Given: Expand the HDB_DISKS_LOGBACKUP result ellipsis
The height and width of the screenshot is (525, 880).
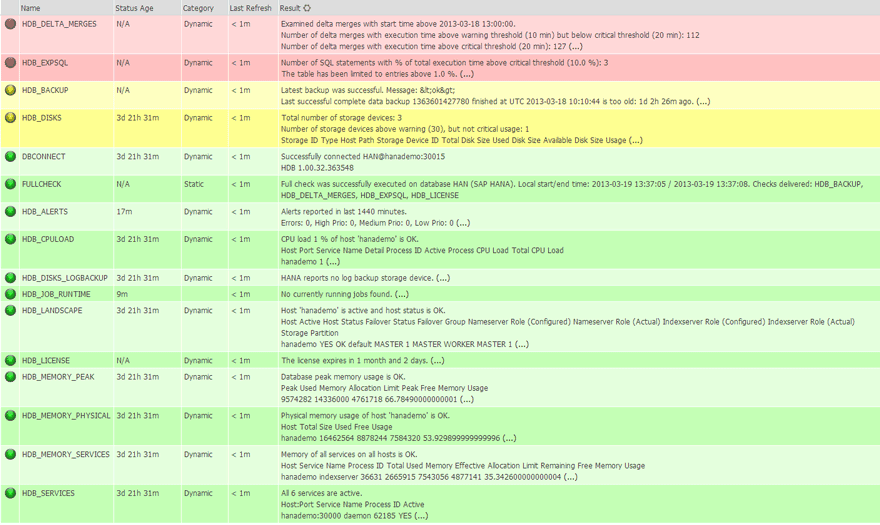Looking at the screenshot, I should (442, 278).
